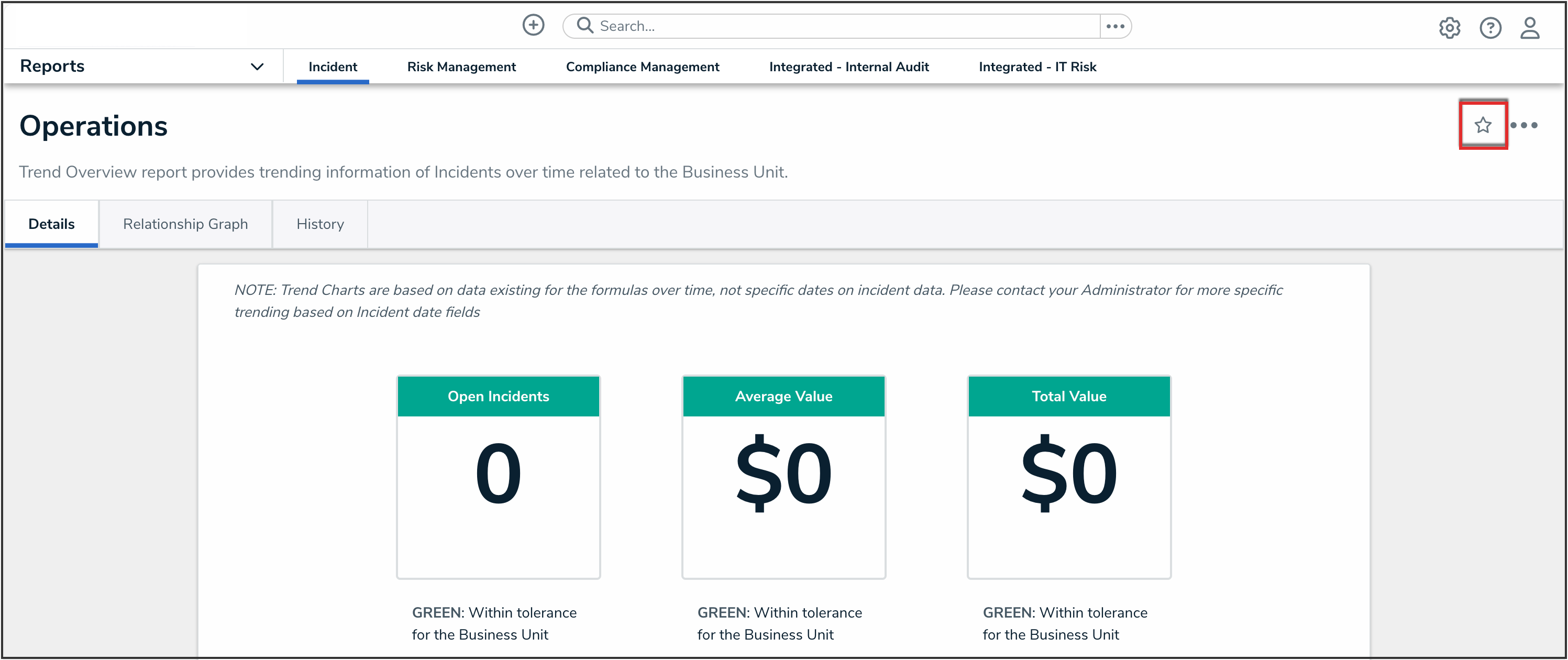
Task: Switch to Compliance Management tab
Action: point(642,67)
